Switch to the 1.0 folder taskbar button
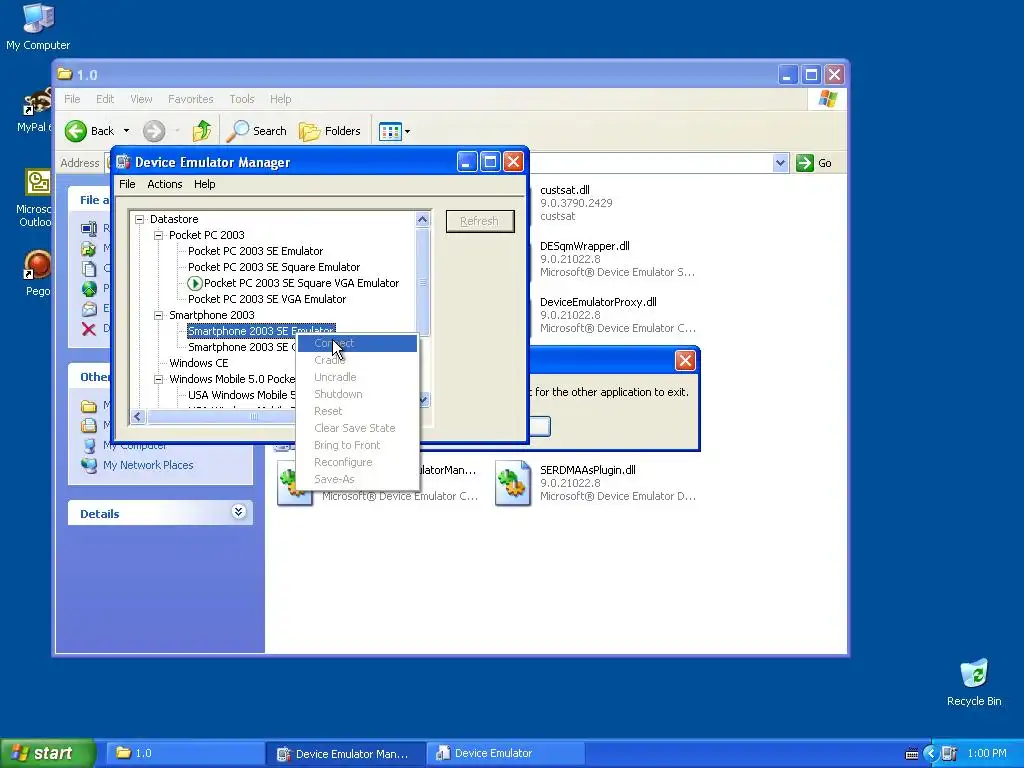This screenshot has height=768, width=1024. click(x=185, y=754)
